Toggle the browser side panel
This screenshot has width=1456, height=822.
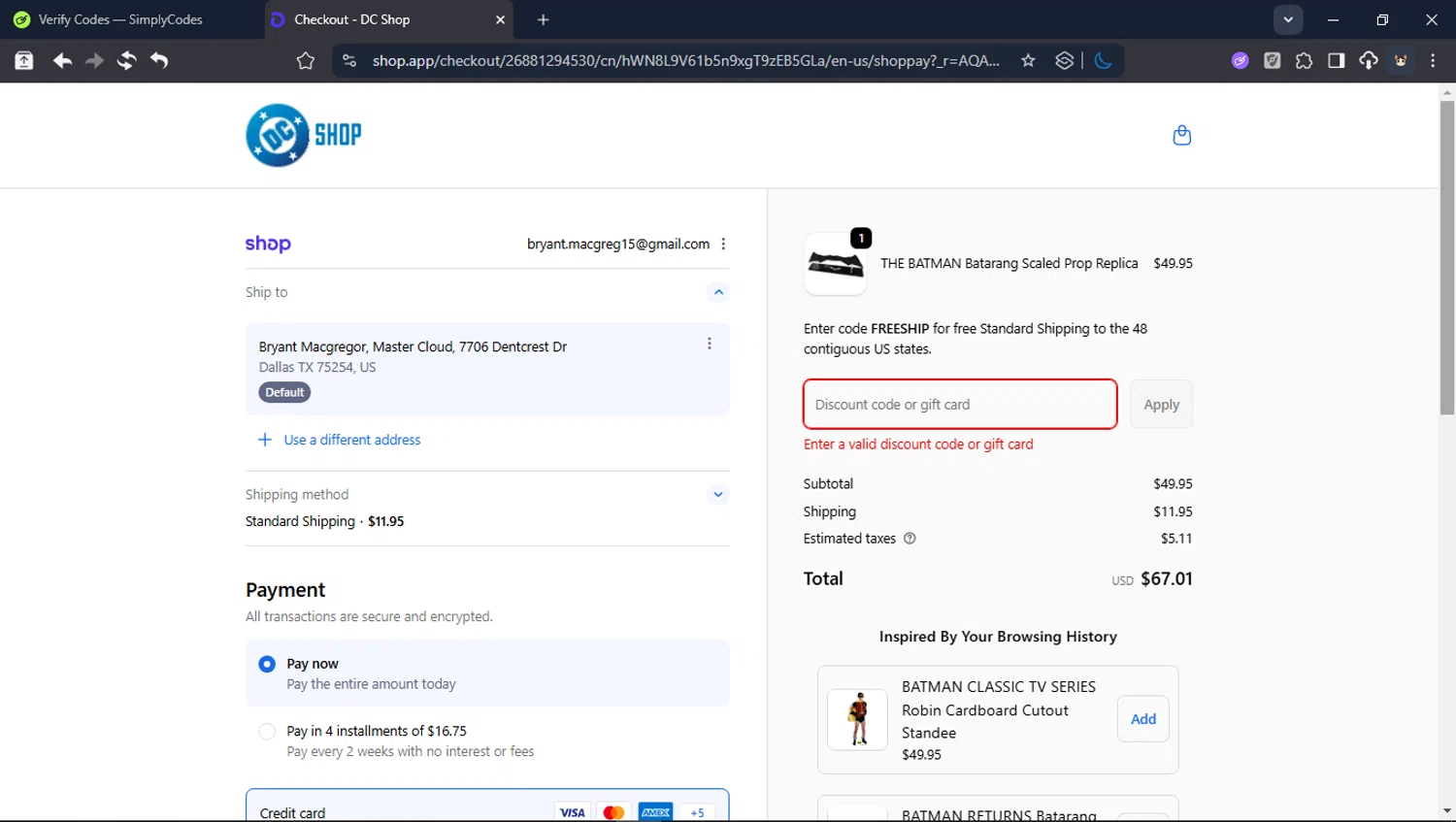click(x=1336, y=60)
